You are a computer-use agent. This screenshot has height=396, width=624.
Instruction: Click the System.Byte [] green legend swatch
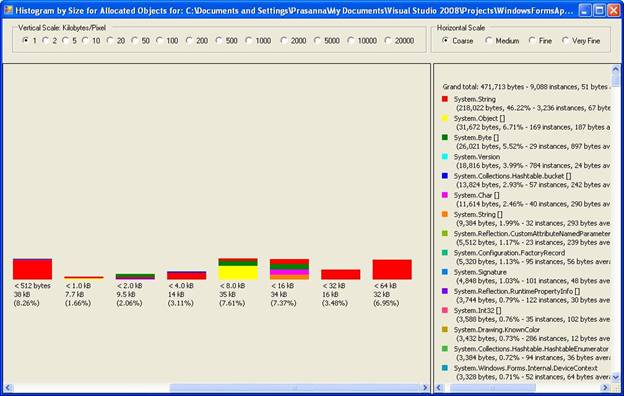coord(445,137)
